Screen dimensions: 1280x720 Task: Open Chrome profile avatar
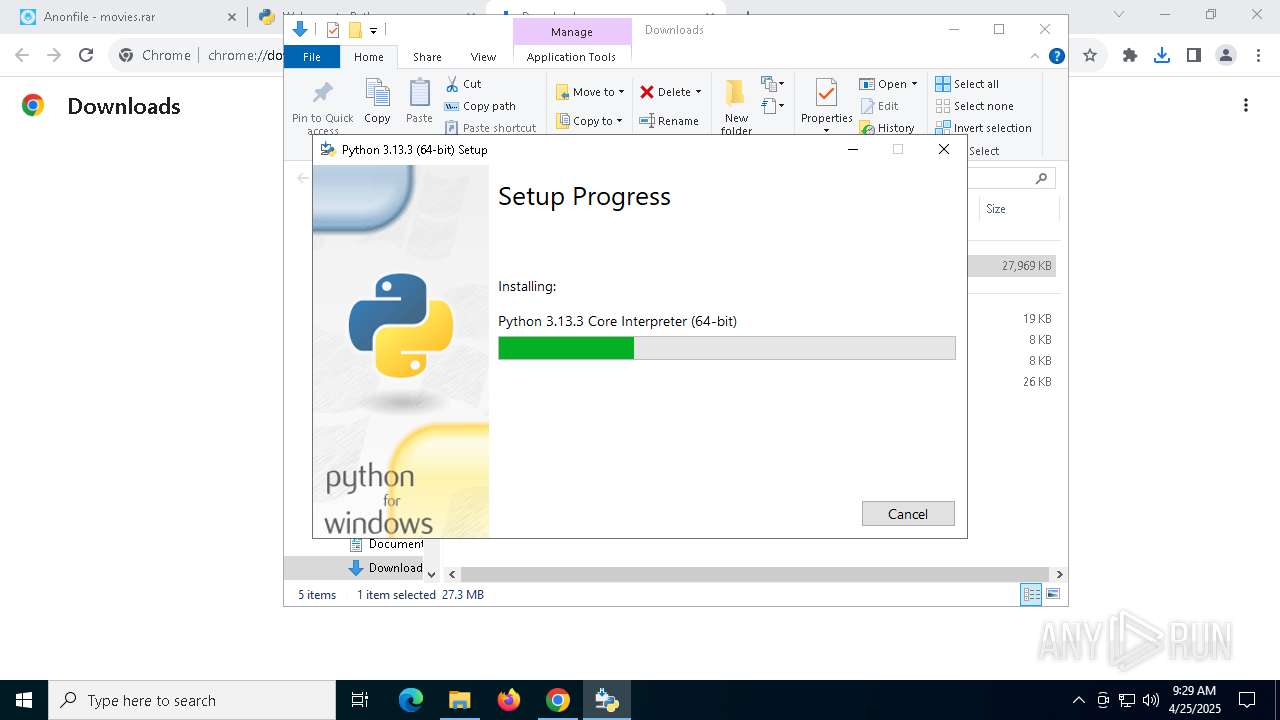point(1226,56)
